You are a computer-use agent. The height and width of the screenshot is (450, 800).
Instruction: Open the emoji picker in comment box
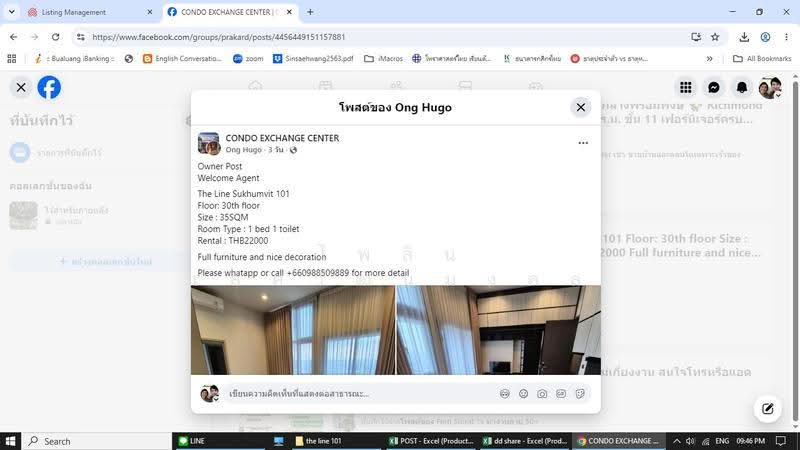click(x=523, y=393)
